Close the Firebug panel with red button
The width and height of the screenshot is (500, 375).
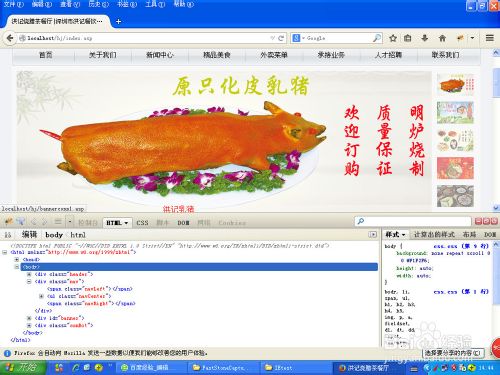(x=494, y=221)
